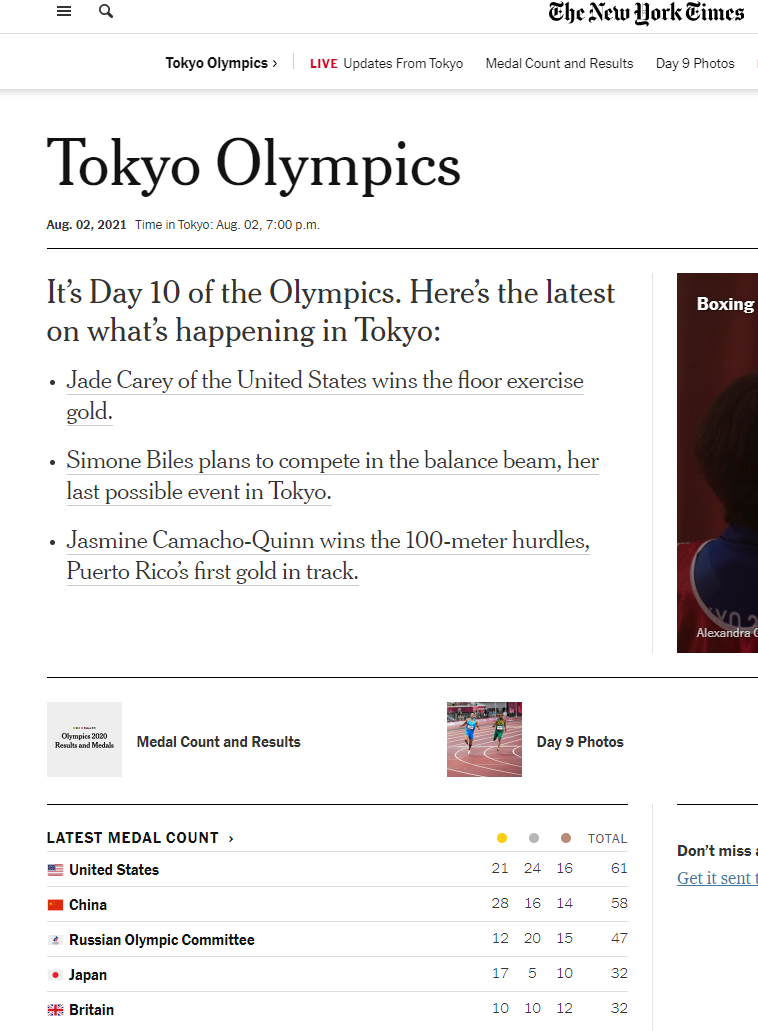The image size is (758, 1031).
Task: Click the United States flag icon
Action: point(55,870)
